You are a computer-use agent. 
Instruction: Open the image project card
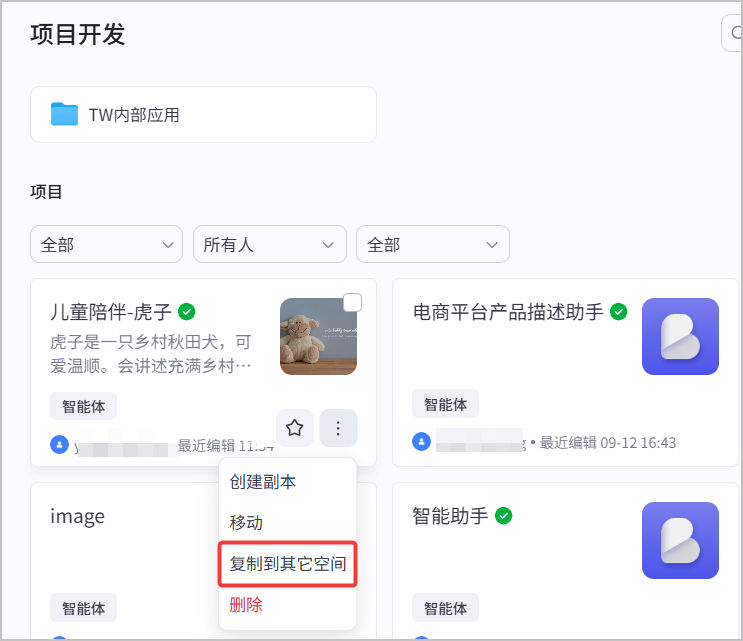coord(126,561)
